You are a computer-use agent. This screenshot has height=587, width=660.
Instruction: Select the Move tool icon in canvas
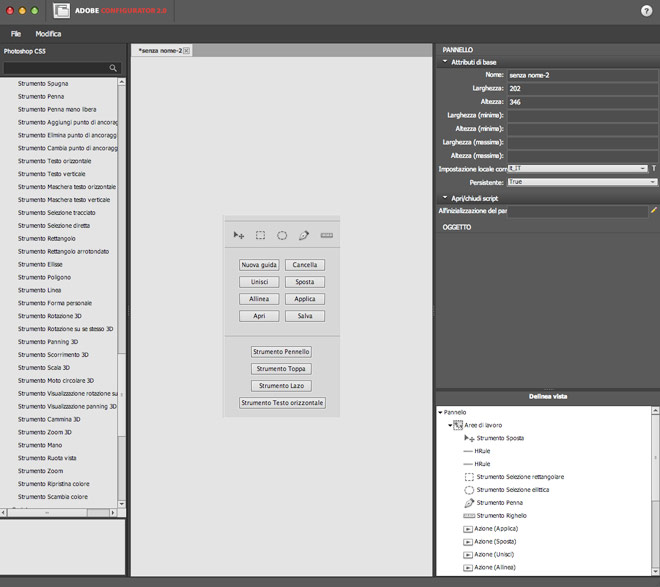[x=238, y=235]
